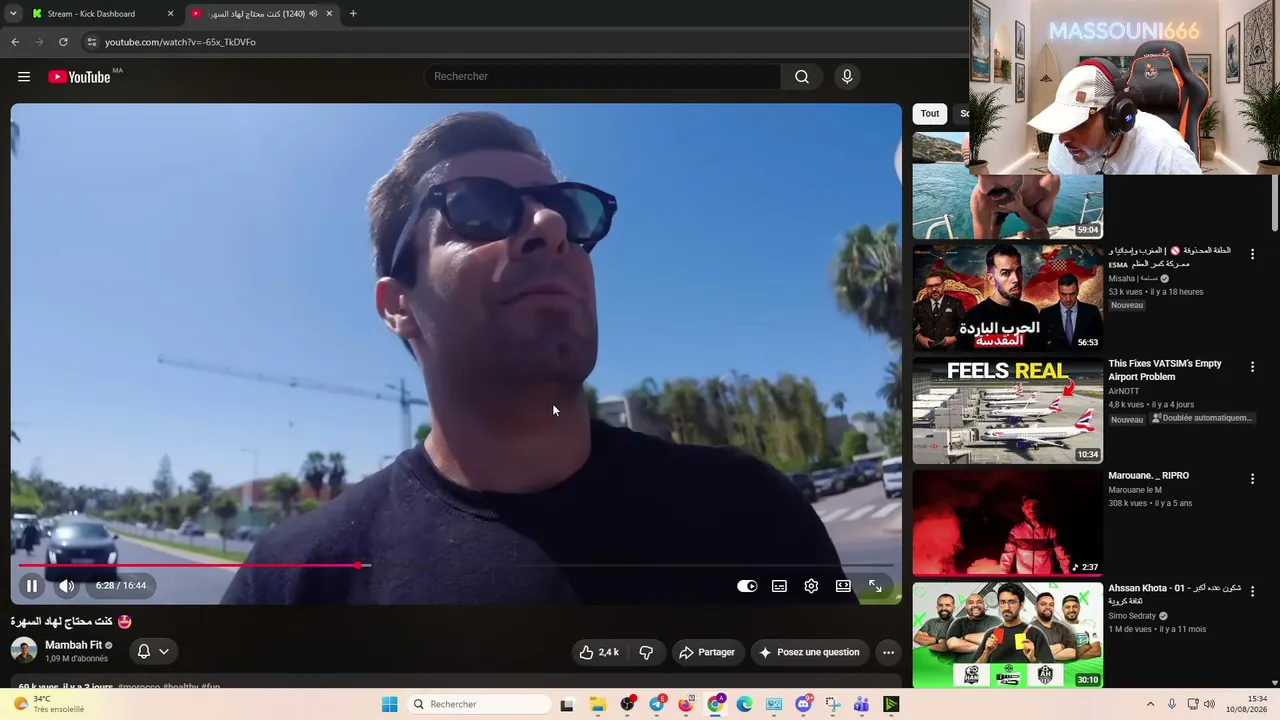Close the Kick Dashboard tab

(170, 14)
